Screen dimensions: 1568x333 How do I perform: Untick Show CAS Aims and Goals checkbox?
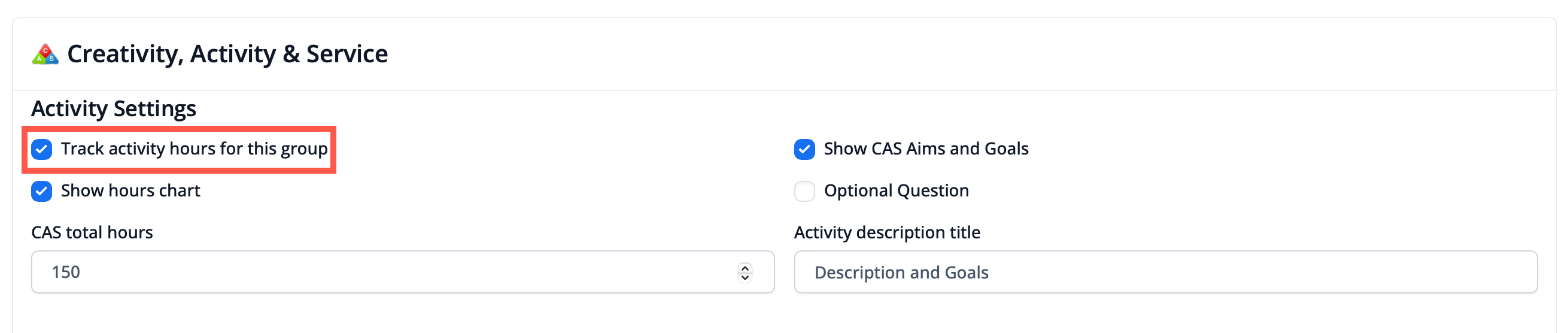pos(804,149)
